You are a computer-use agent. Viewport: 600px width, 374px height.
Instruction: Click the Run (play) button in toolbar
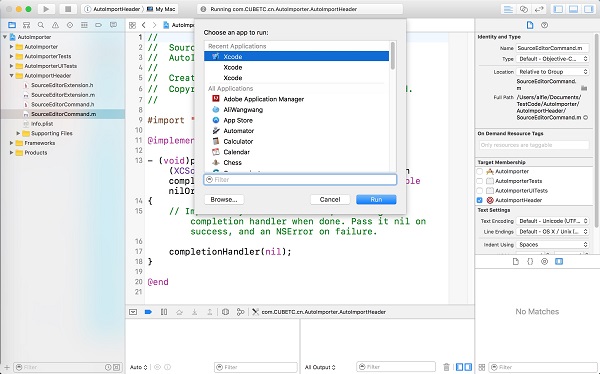(46, 9)
